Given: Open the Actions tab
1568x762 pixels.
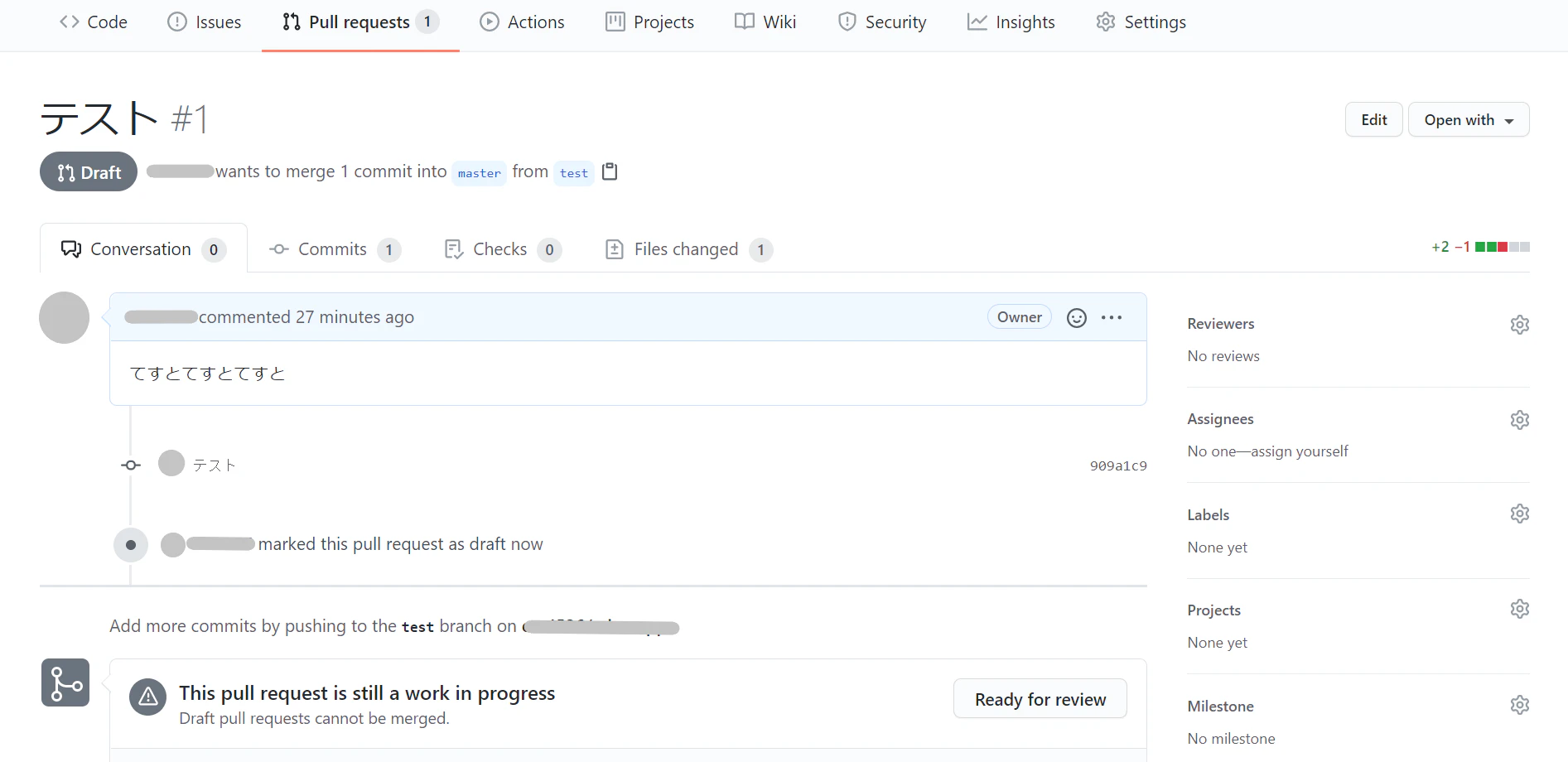Looking at the screenshot, I should 523,22.
